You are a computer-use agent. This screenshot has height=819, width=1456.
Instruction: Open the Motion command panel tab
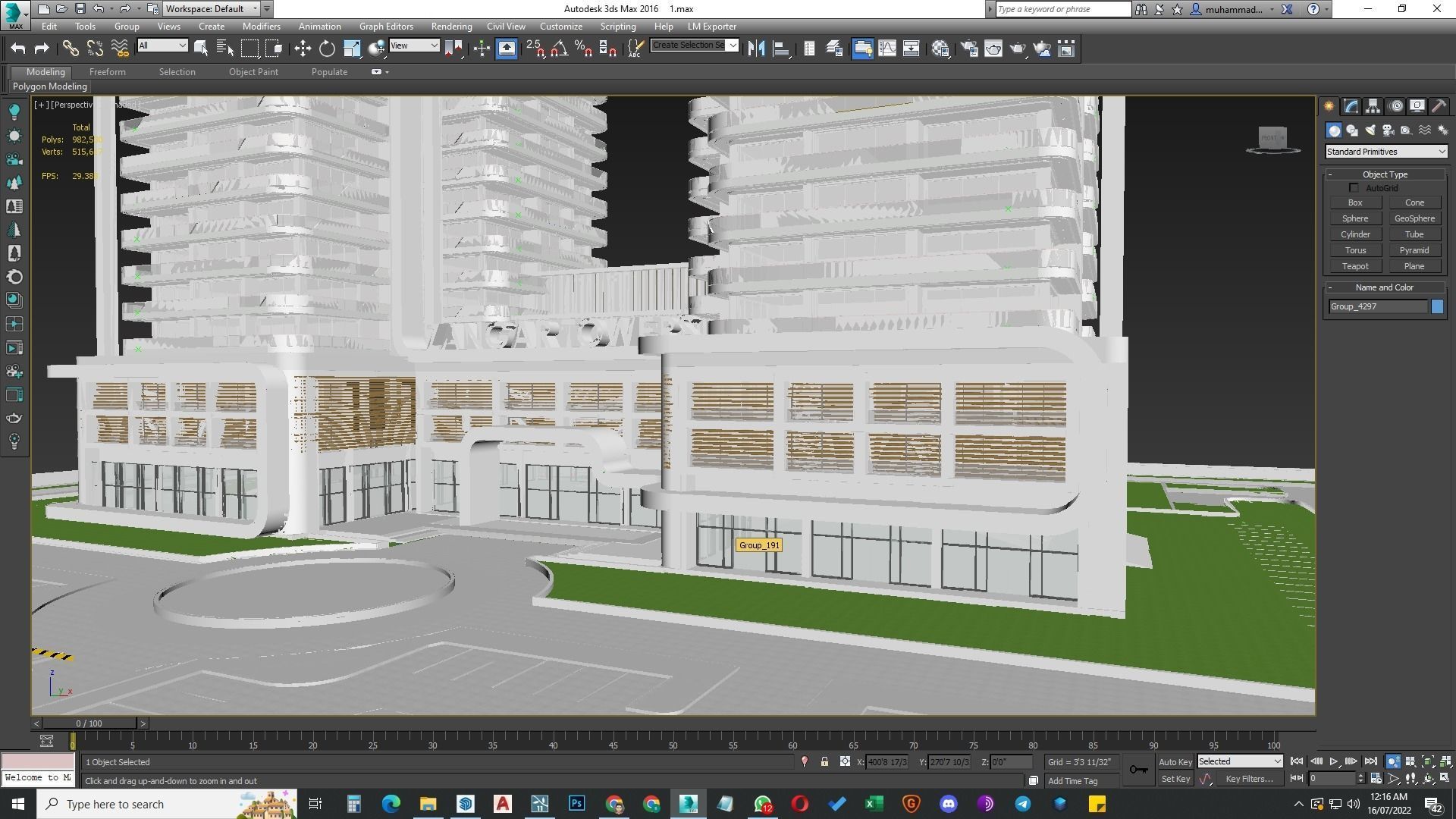coord(1396,106)
